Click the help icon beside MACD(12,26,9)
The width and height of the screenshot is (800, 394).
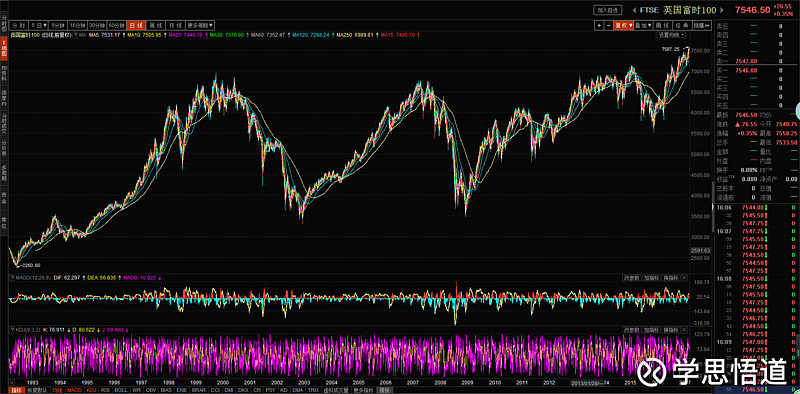pos(11,278)
